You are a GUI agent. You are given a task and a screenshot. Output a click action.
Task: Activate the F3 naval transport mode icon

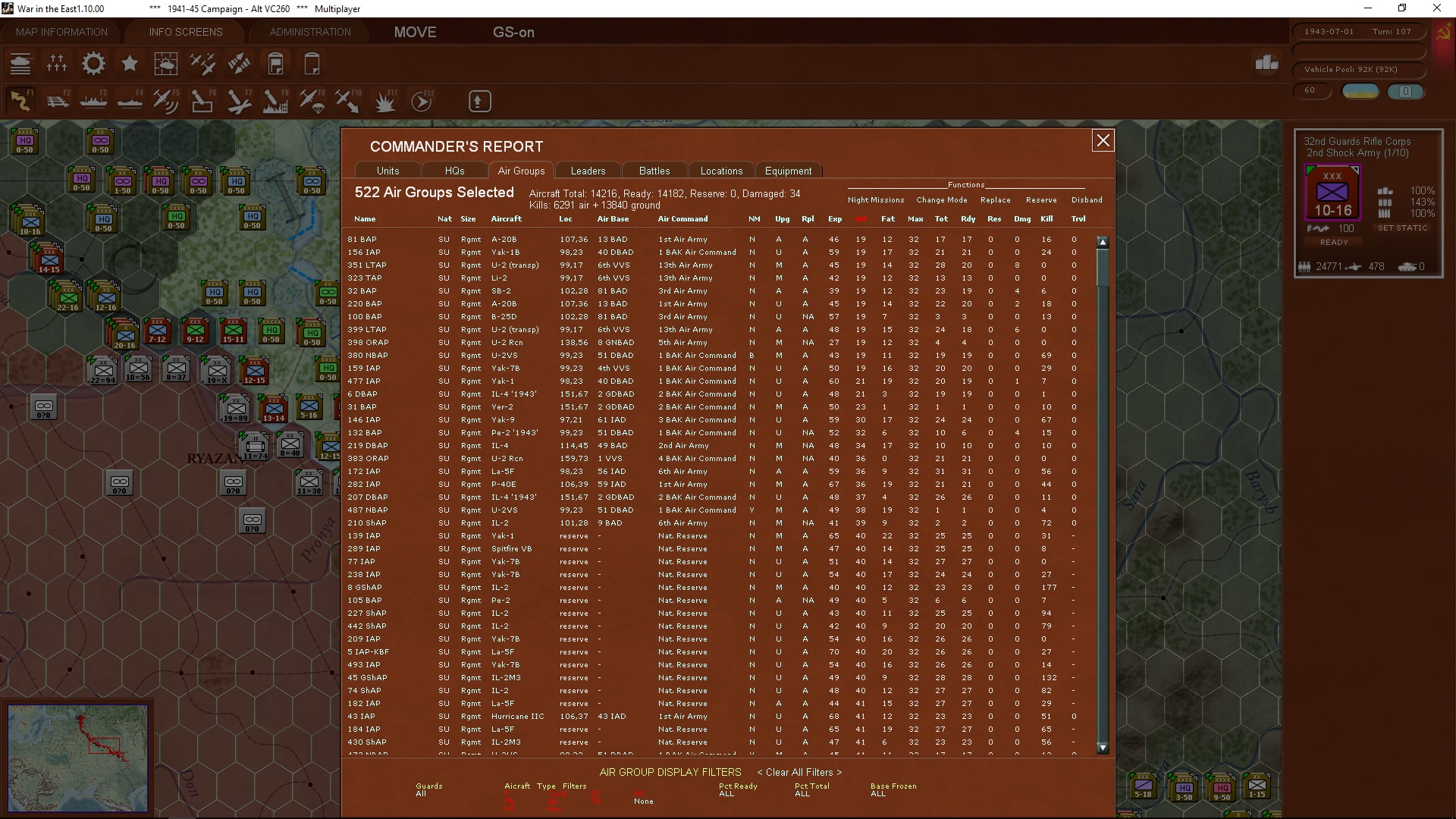[x=94, y=101]
